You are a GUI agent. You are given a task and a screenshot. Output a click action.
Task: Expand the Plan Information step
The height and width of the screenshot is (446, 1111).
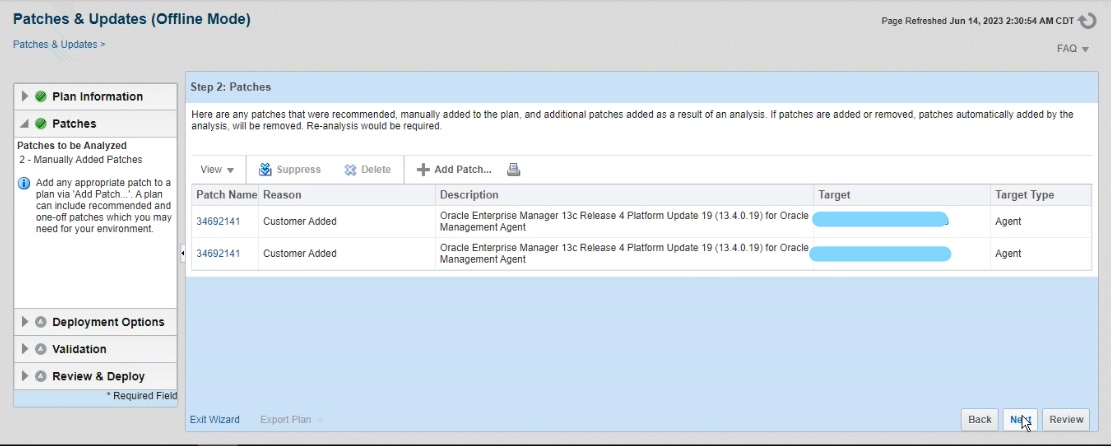pos(25,96)
